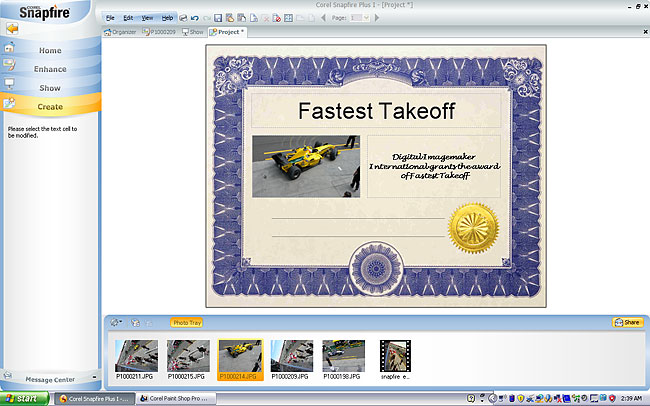Open the File menu

coord(110,18)
